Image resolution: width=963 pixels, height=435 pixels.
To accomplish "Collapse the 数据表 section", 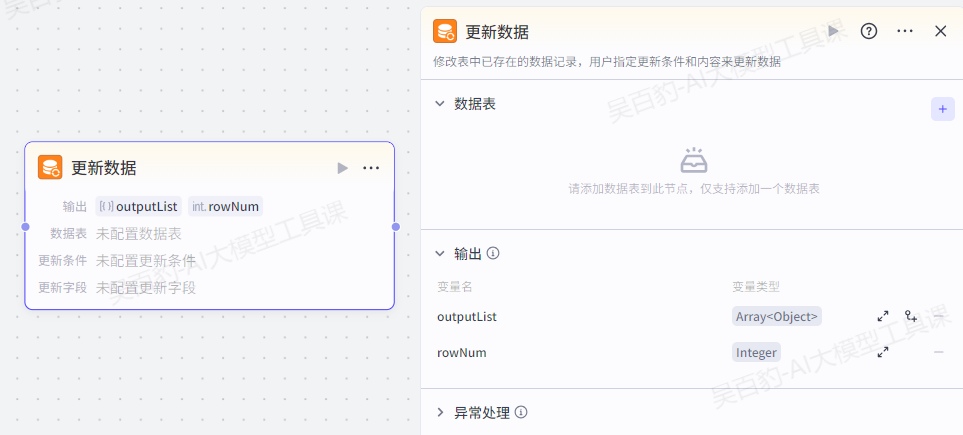I will tap(440, 104).
